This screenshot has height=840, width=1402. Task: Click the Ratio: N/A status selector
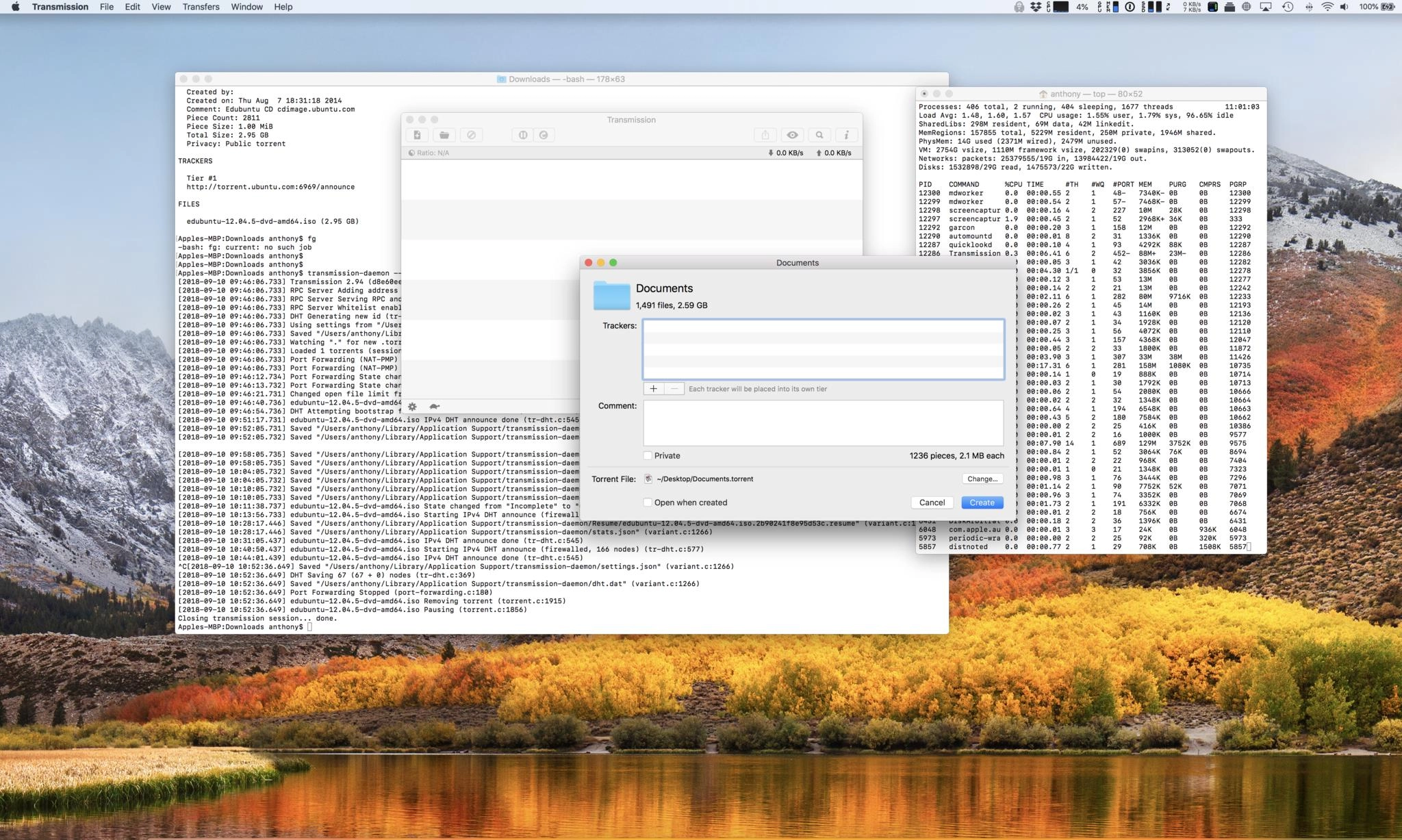click(429, 153)
